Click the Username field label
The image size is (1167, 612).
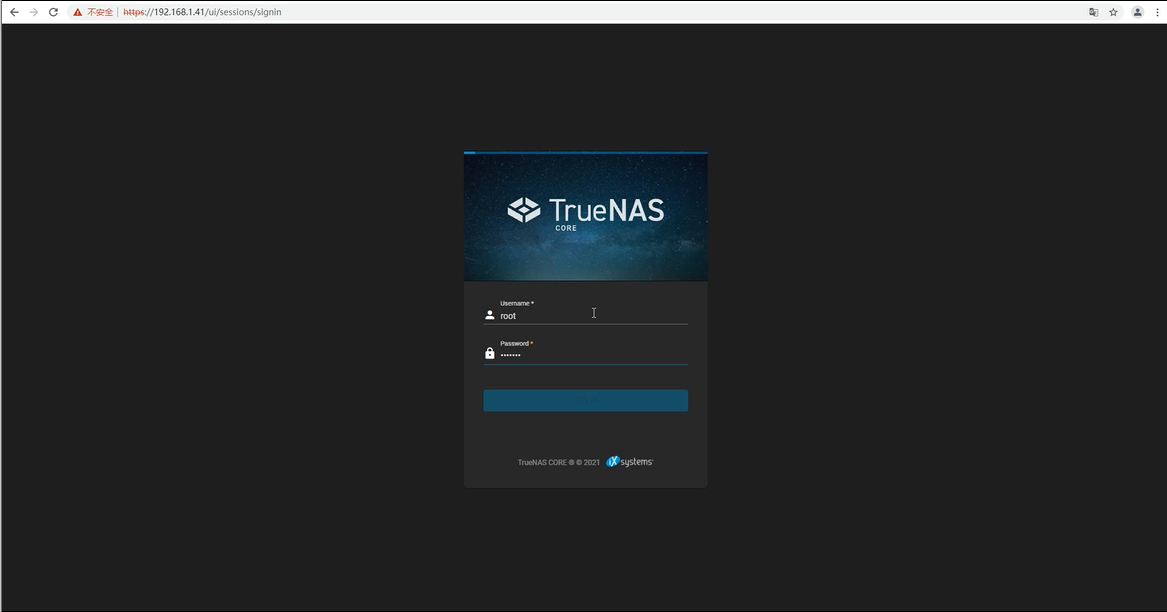coord(516,303)
